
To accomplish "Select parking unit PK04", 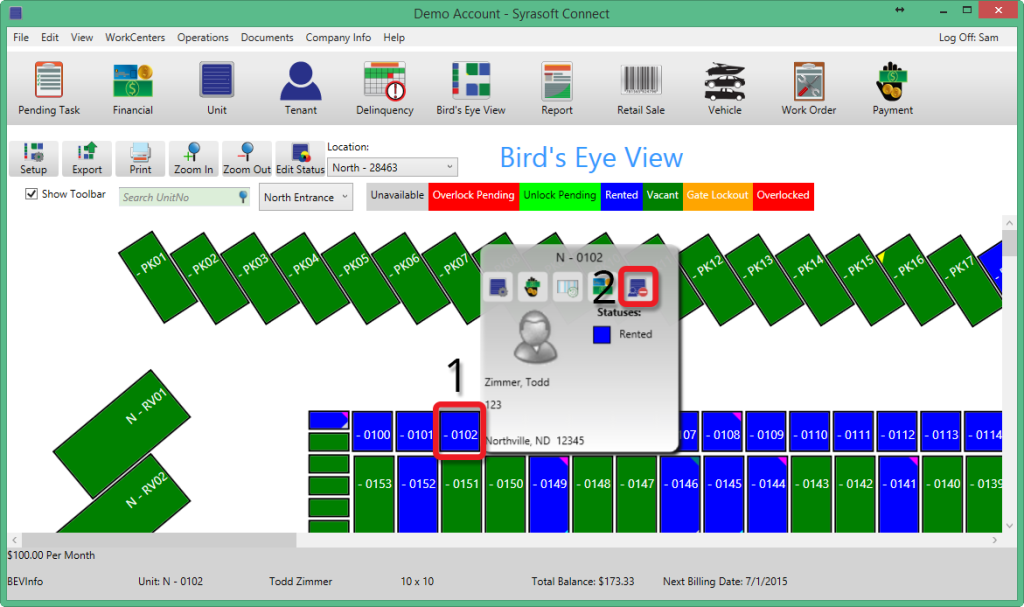I will (x=310, y=277).
